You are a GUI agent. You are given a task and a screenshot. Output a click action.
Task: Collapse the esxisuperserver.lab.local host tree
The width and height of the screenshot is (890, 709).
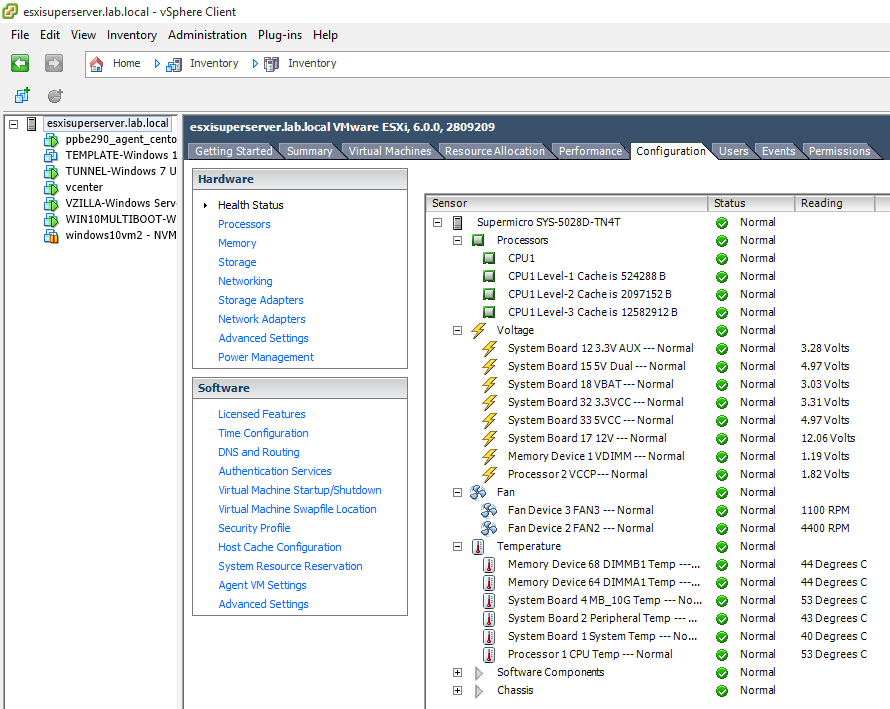coord(14,124)
